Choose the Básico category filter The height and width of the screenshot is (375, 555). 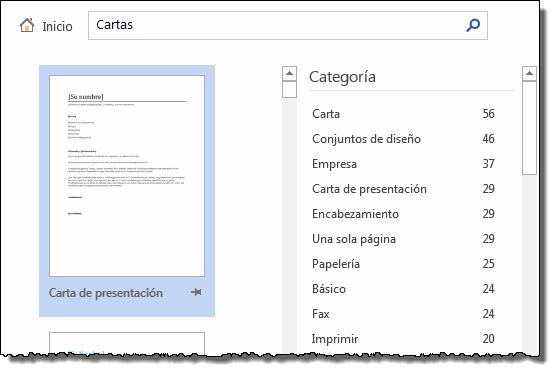404,289
